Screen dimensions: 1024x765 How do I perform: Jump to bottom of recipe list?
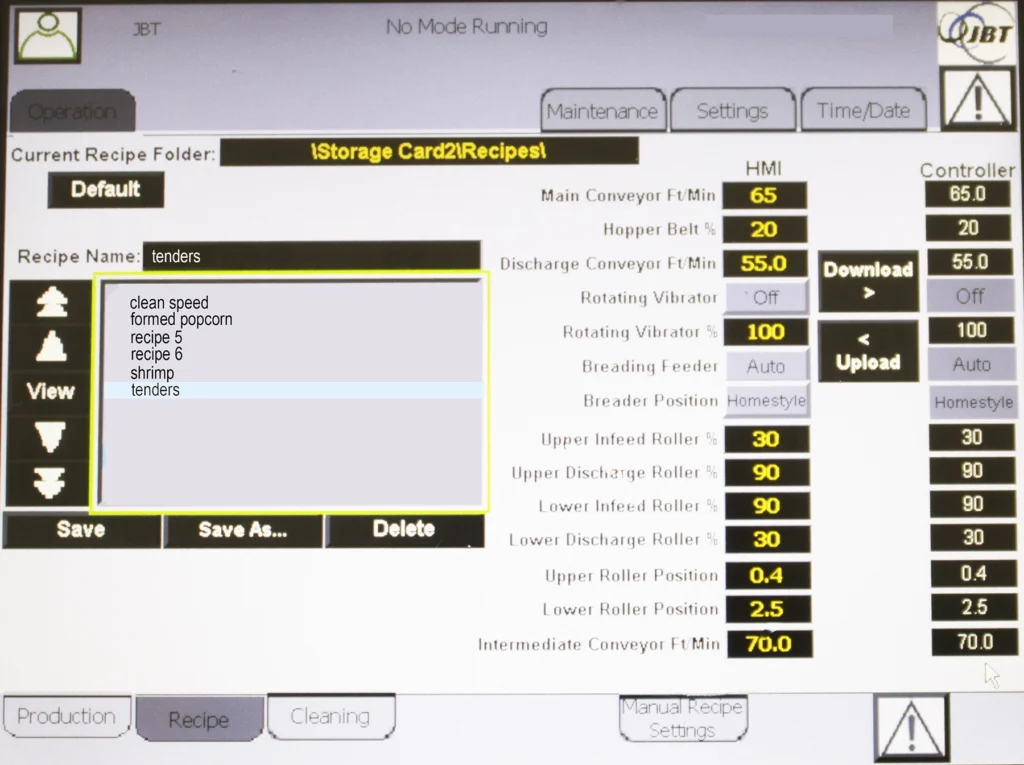tap(50, 482)
